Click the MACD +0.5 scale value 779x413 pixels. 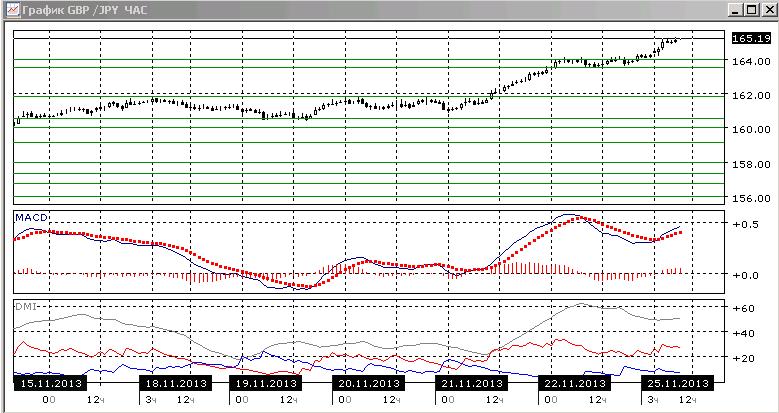click(x=746, y=224)
